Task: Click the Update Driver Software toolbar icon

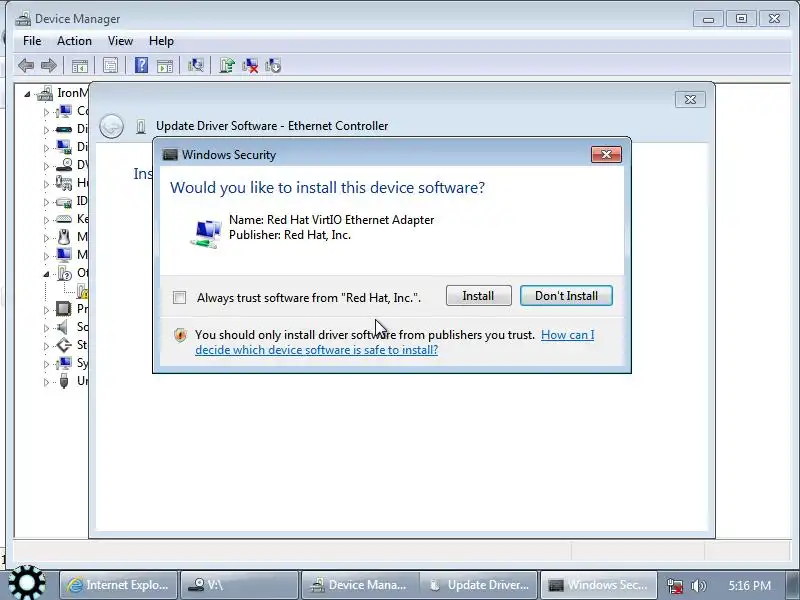Action: 227,65
